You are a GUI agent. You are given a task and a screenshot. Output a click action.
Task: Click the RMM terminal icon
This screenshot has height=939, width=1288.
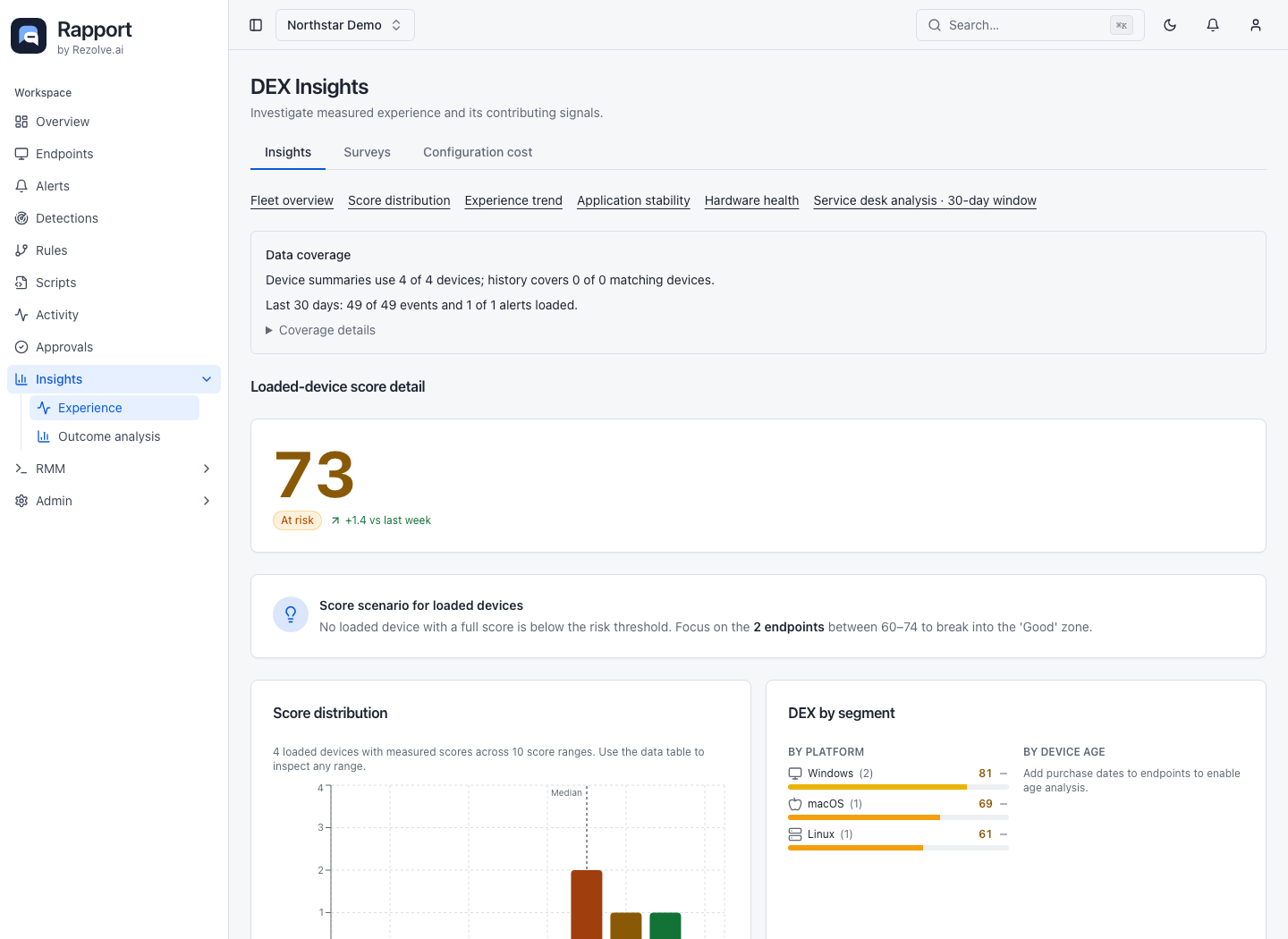[21, 469]
